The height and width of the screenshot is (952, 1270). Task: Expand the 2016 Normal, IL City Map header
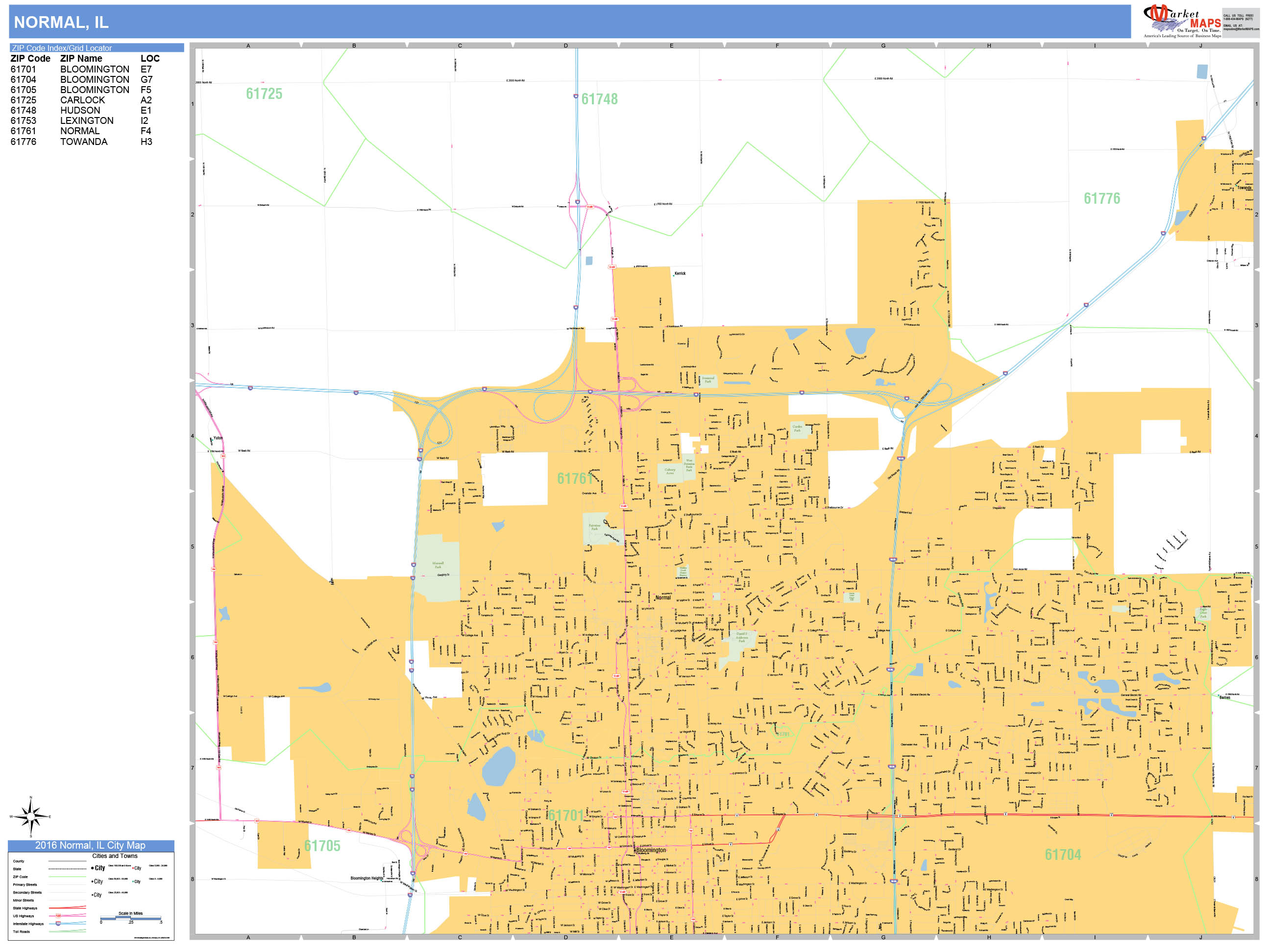coord(91,846)
